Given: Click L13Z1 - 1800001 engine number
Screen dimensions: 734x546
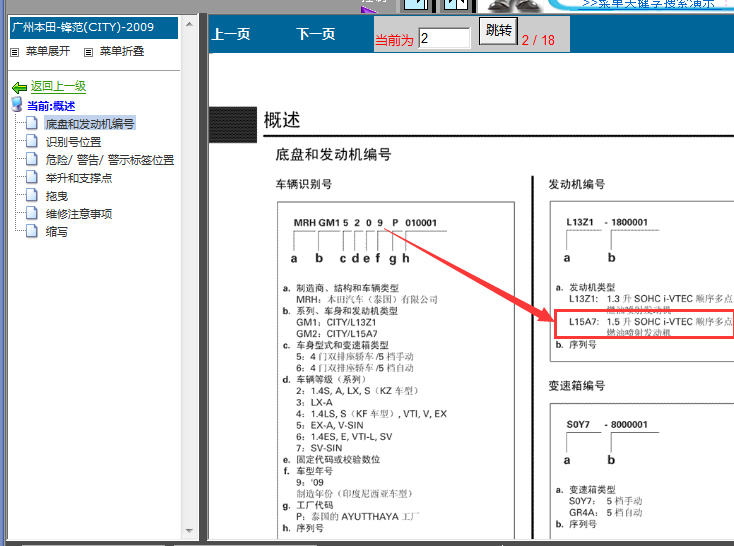Looking at the screenshot, I should tap(607, 222).
